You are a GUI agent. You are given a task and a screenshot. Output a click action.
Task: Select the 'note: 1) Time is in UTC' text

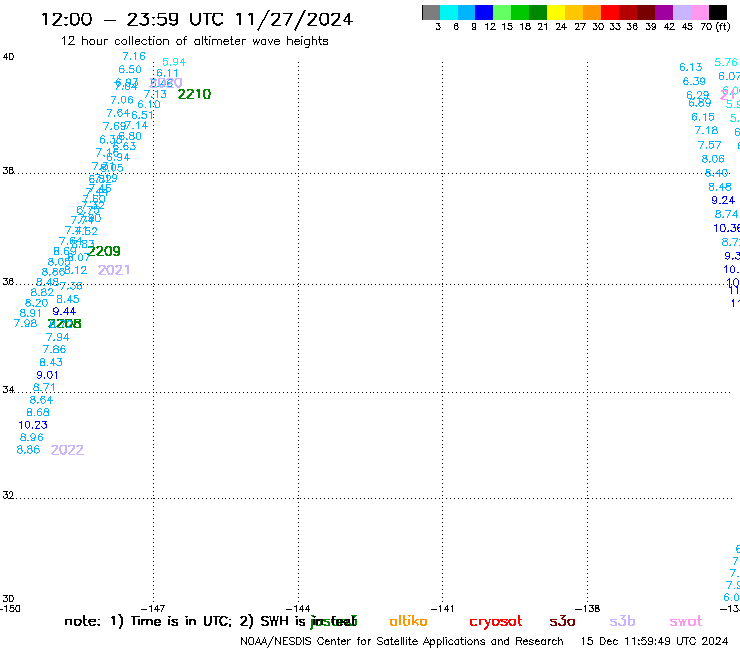148,621
